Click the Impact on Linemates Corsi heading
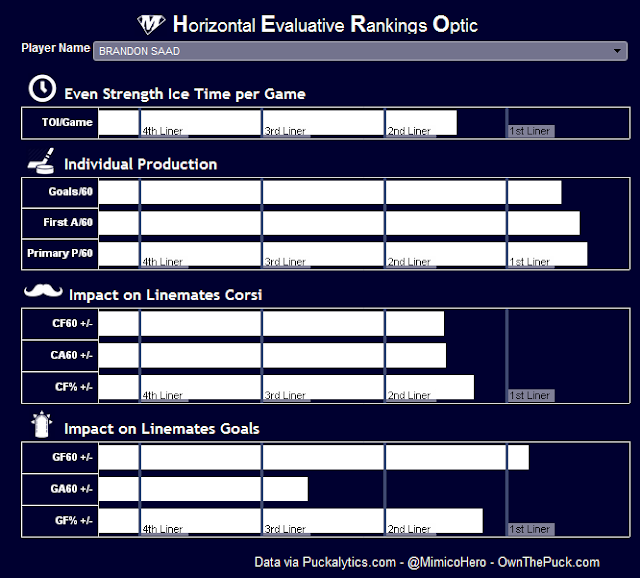Image resolution: width=640 pixels, height=578 pixels. pyautogui.click(x=166, y=295)
